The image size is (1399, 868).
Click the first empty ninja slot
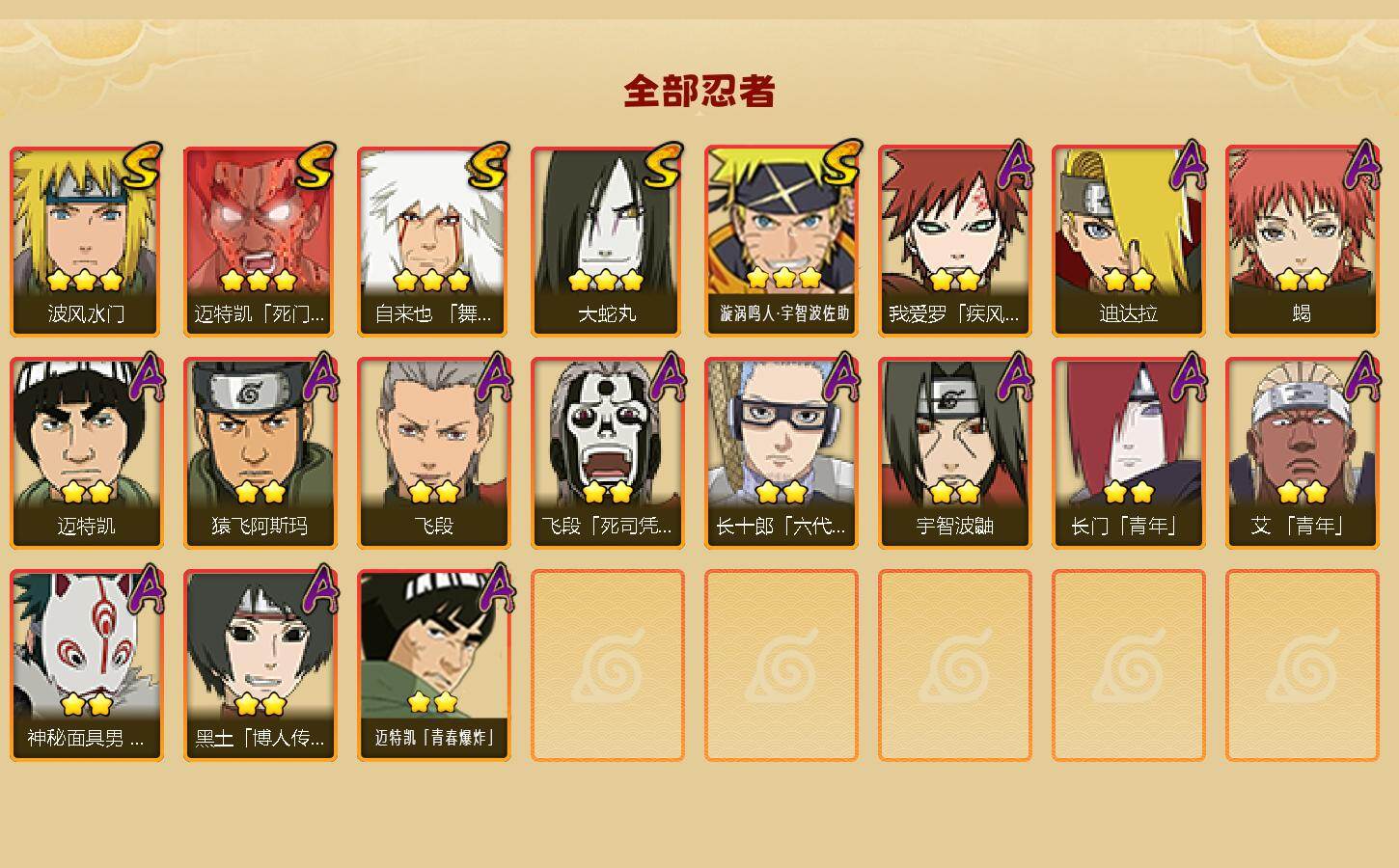608,665
